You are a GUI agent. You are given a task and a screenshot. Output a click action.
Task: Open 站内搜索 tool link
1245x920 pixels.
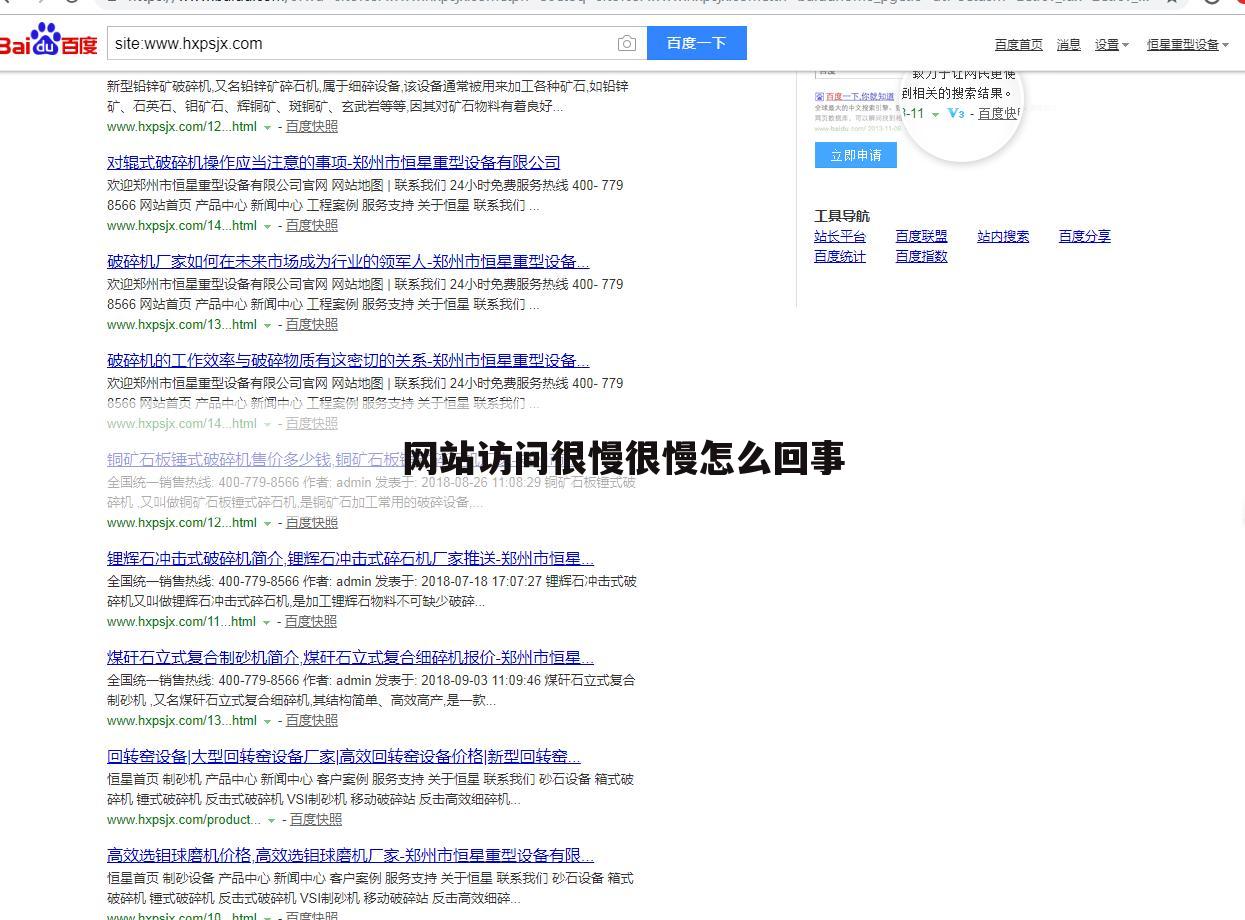[1003, 236]
